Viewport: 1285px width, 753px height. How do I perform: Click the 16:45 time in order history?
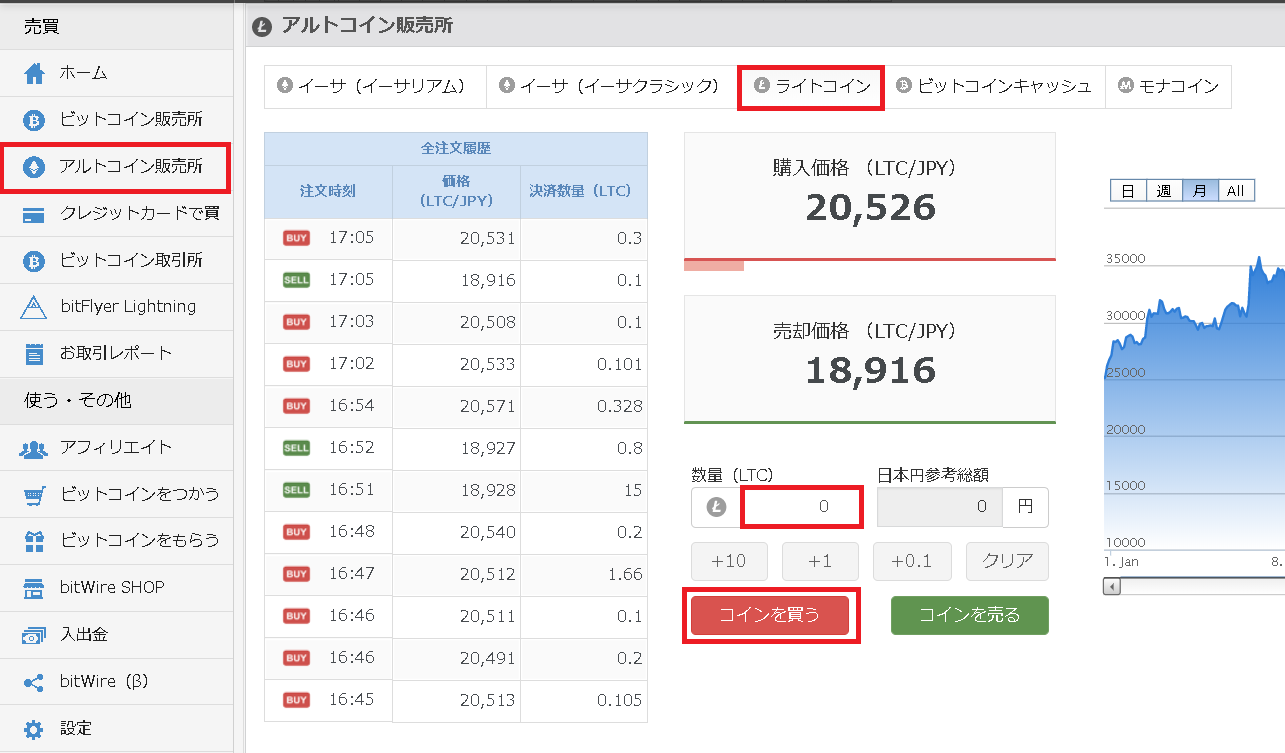(x=351, y=700)
